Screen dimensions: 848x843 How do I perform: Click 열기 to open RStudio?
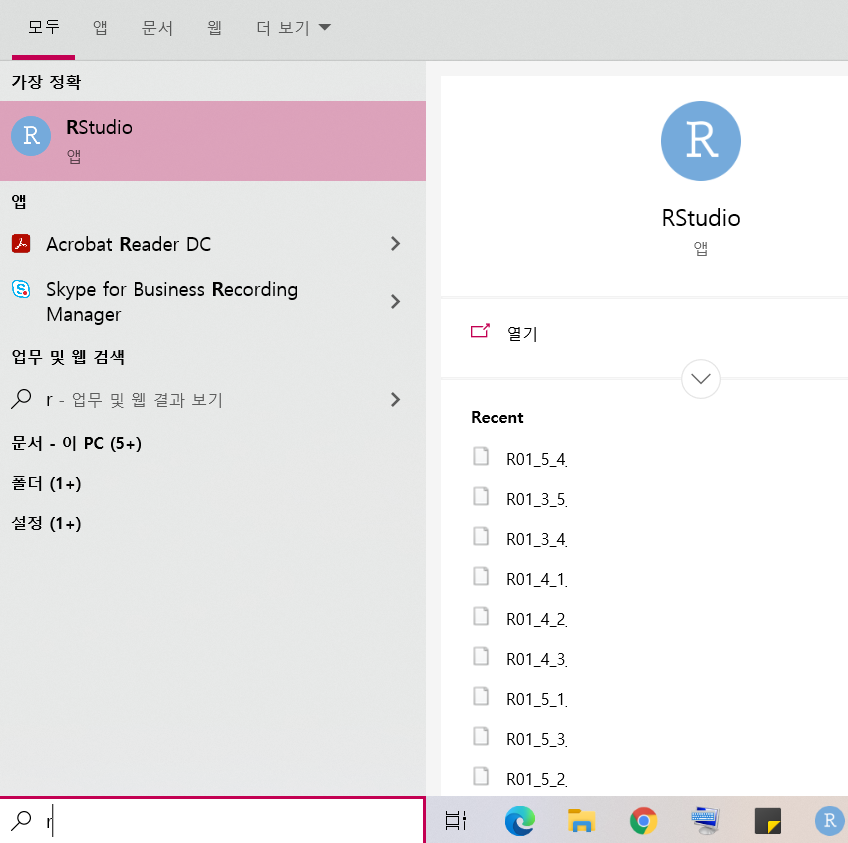coord(522,333)
